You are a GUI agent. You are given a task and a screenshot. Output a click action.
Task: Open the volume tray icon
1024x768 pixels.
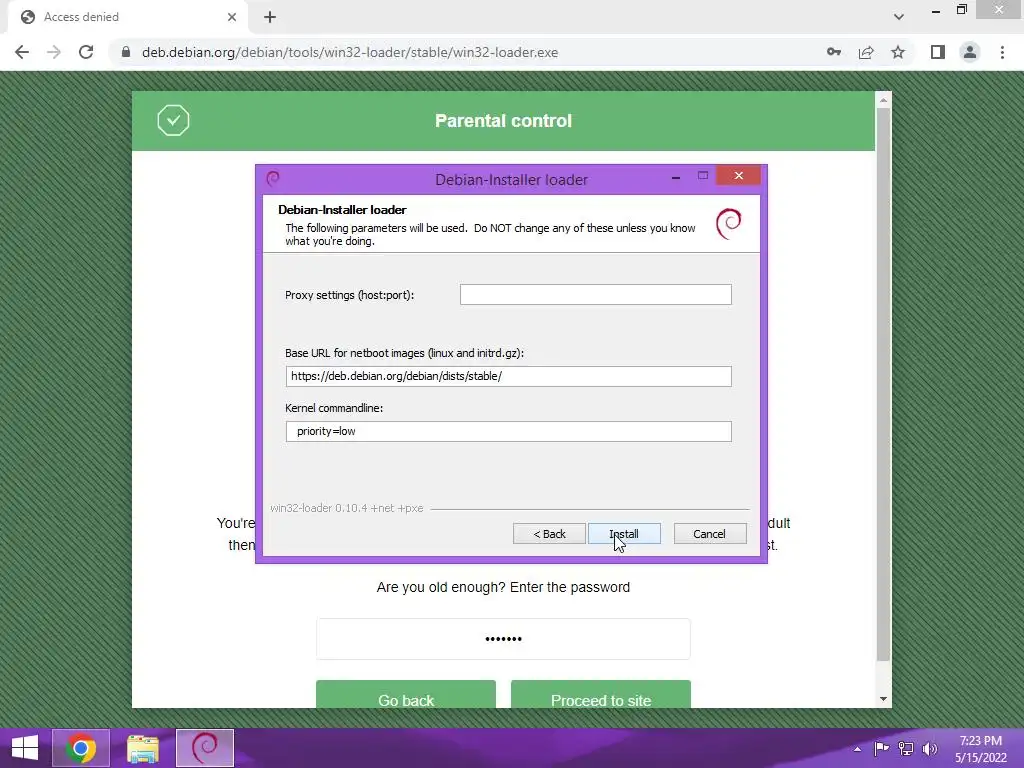click(x=929, y=748)
